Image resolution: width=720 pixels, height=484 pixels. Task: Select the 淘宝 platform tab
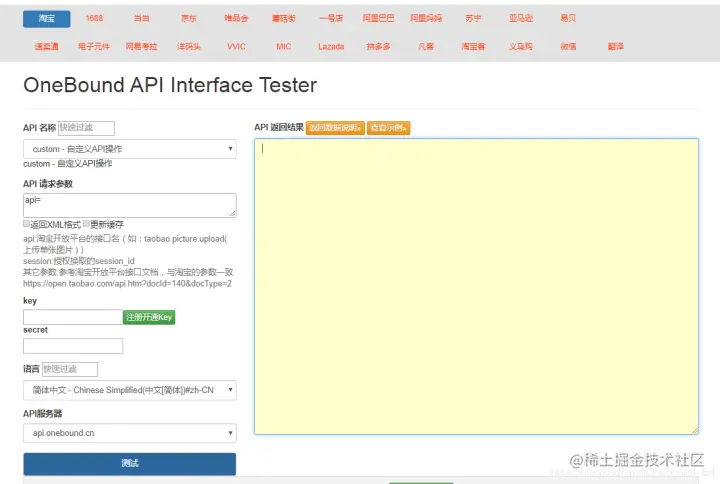point(46,19)
